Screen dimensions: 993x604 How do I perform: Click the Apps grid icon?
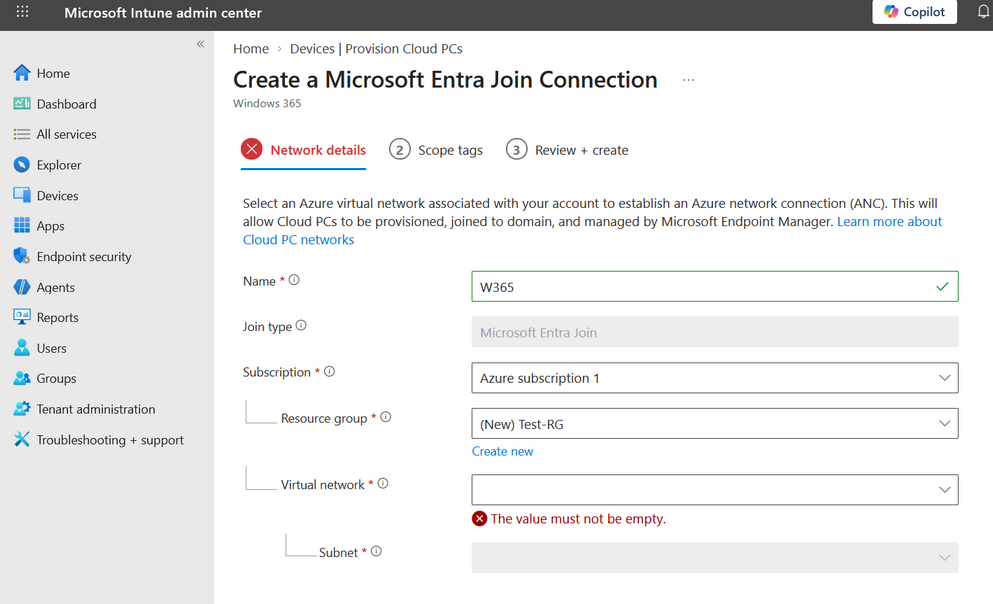coord(22,225)
